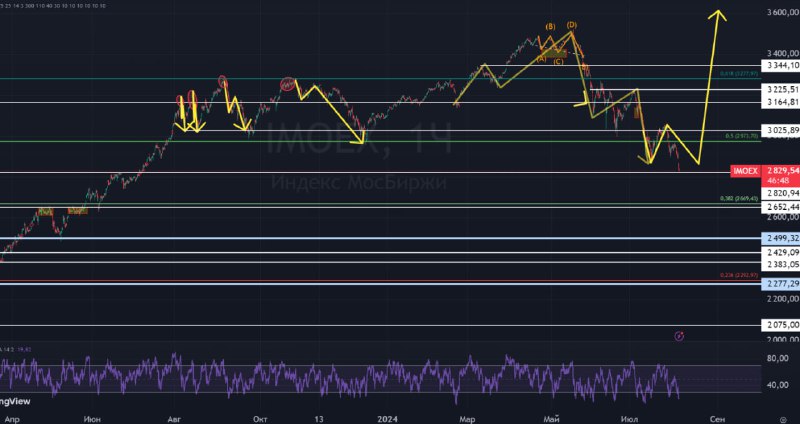Select the 2 652,44 price level label
The image size is (800, 424).
pos(780,207)
